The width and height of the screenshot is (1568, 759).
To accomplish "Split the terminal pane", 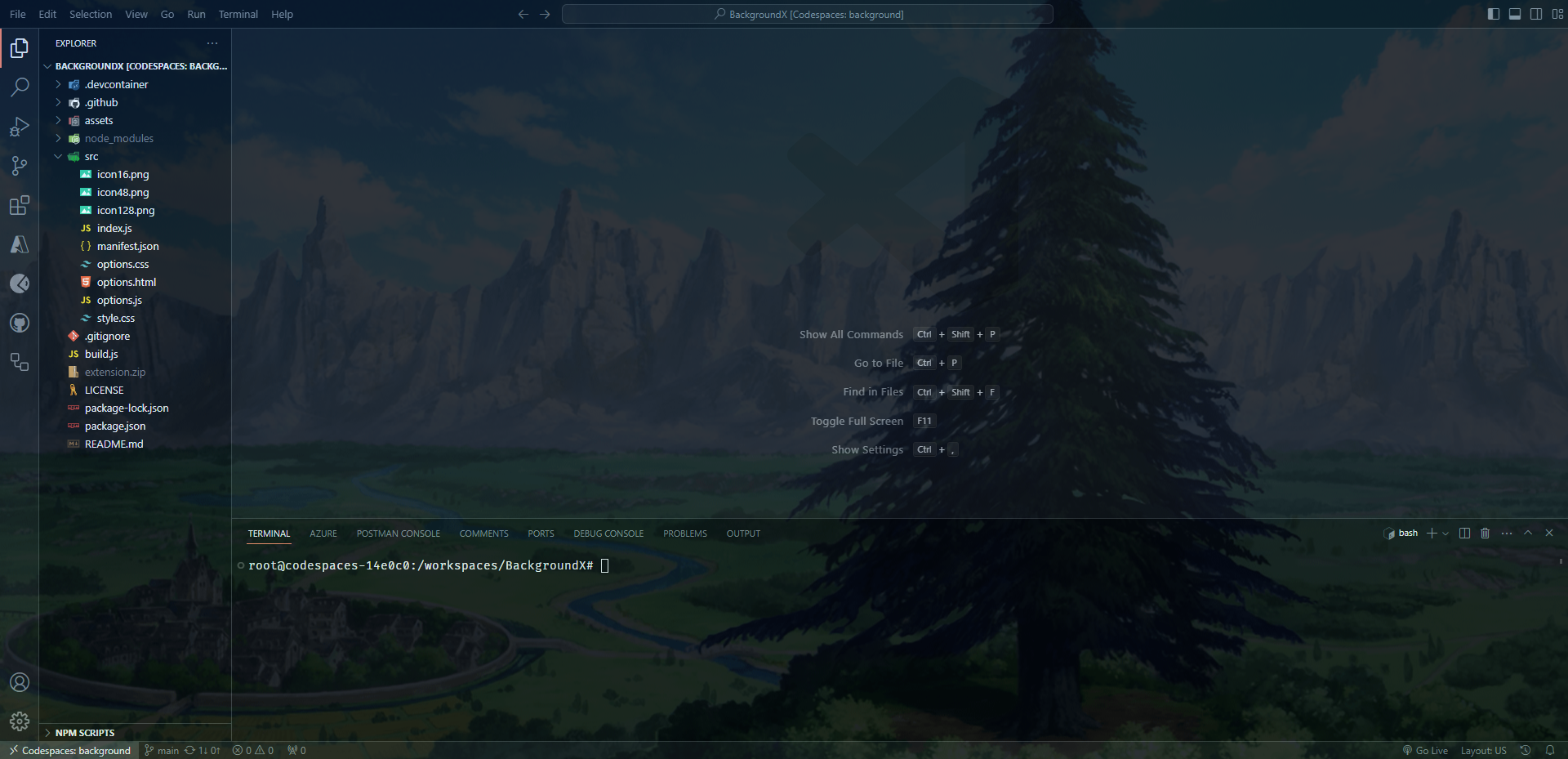I will 1465,534.
